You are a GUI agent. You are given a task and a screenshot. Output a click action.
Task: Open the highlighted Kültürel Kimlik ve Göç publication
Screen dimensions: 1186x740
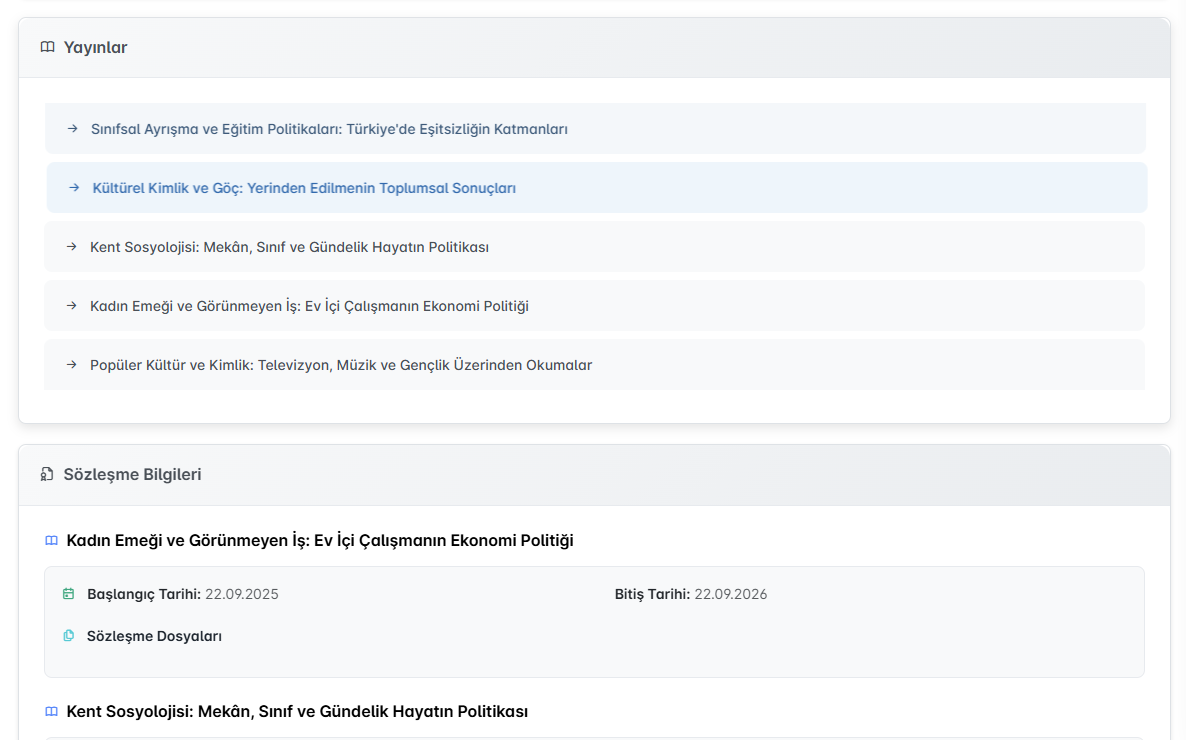pyautogui.click(x=304, y=188)
